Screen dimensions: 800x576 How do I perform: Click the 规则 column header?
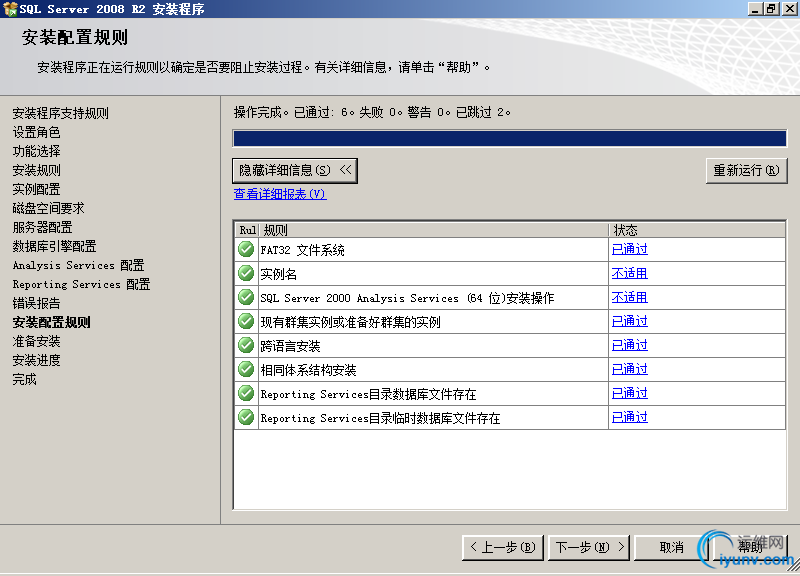(434, 230)
